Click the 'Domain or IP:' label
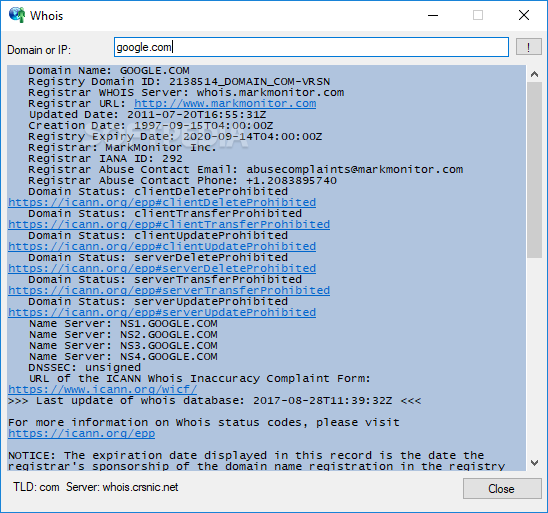 pos(39,50)
